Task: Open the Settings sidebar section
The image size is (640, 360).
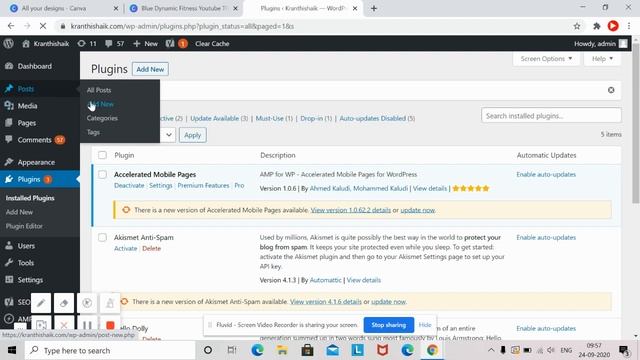Action: tap(30, 280)
